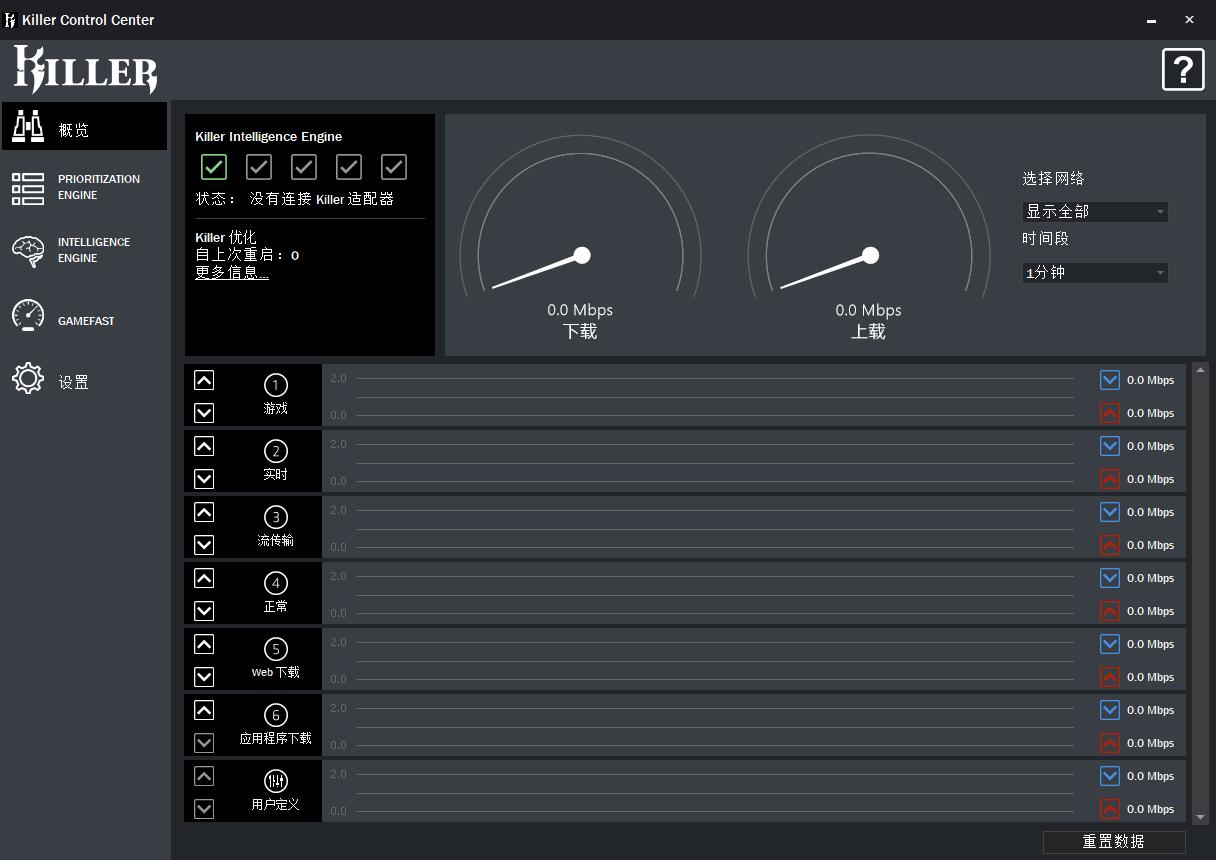Click the priority 4 正常 circle icon
The image size is (1216, 860).
276,583
